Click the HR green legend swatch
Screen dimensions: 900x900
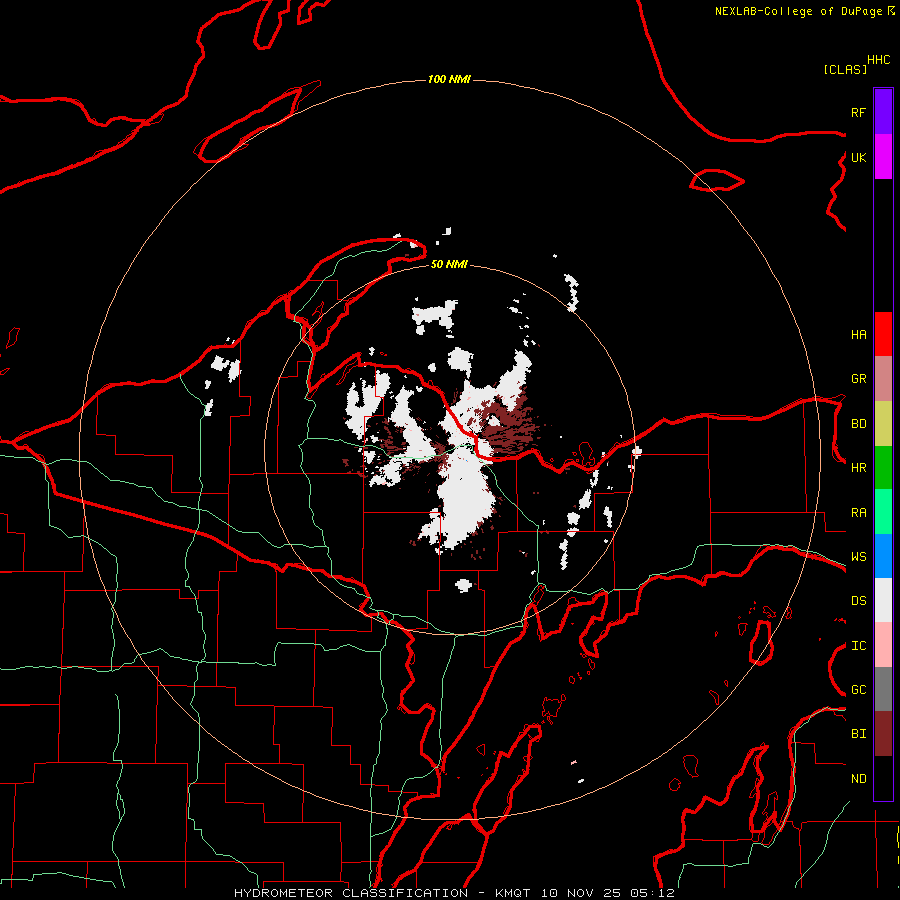tap(883, 468)
